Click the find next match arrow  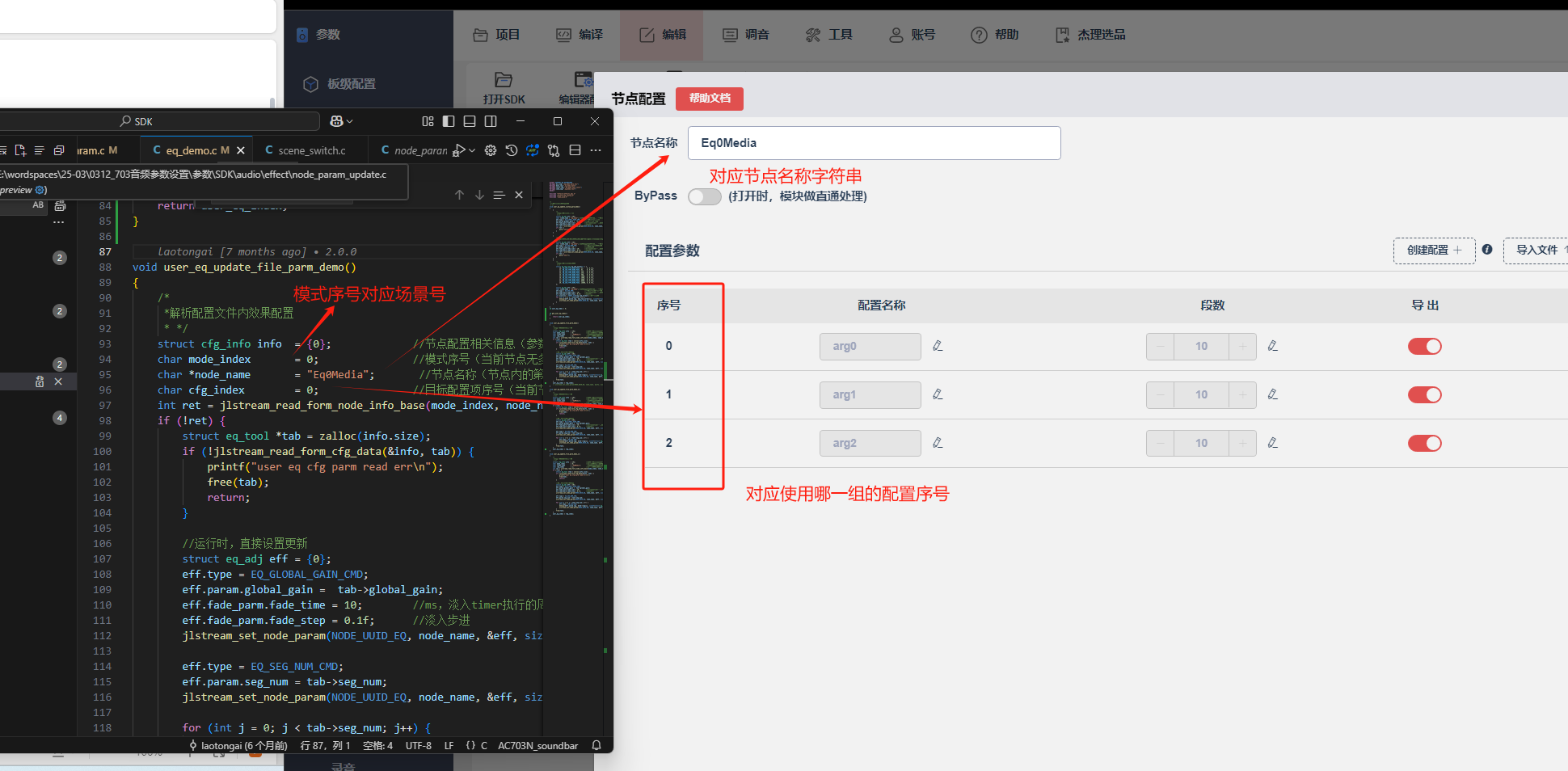tap(479, 195)
